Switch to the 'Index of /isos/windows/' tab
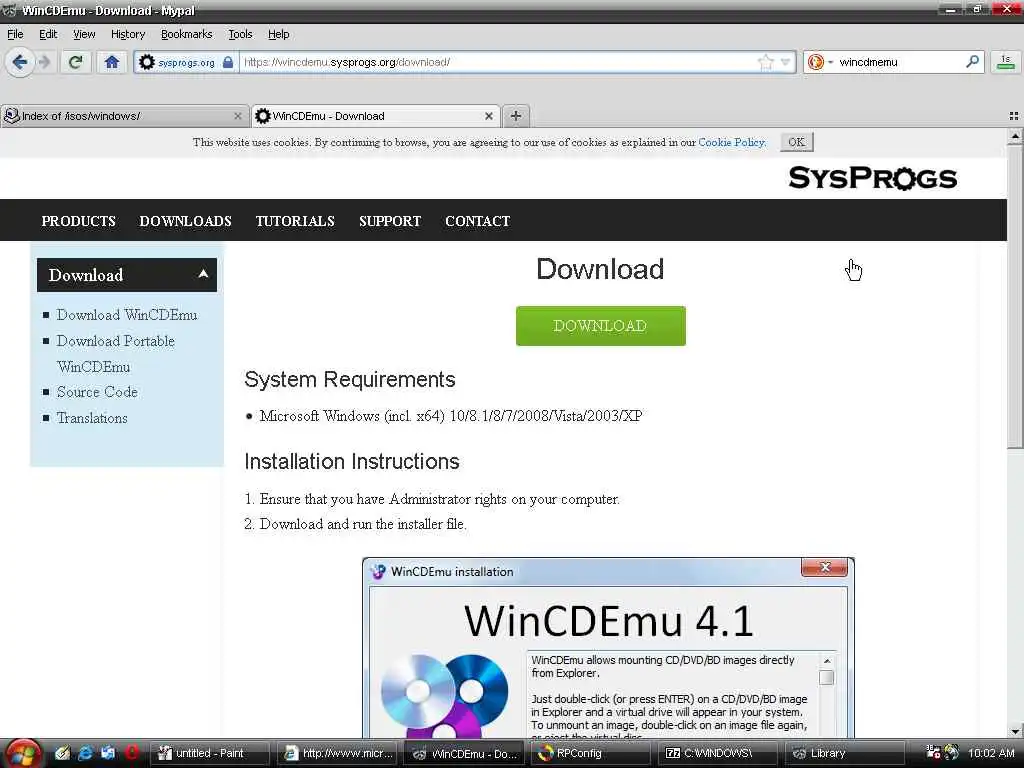1024x768 pixels. pos(124,116)
